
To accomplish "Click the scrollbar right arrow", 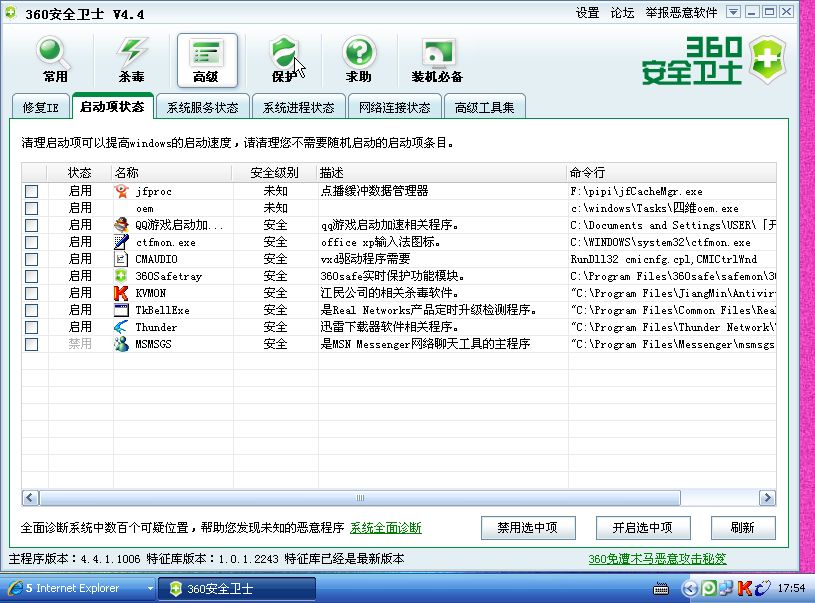I will coord(767,497).
